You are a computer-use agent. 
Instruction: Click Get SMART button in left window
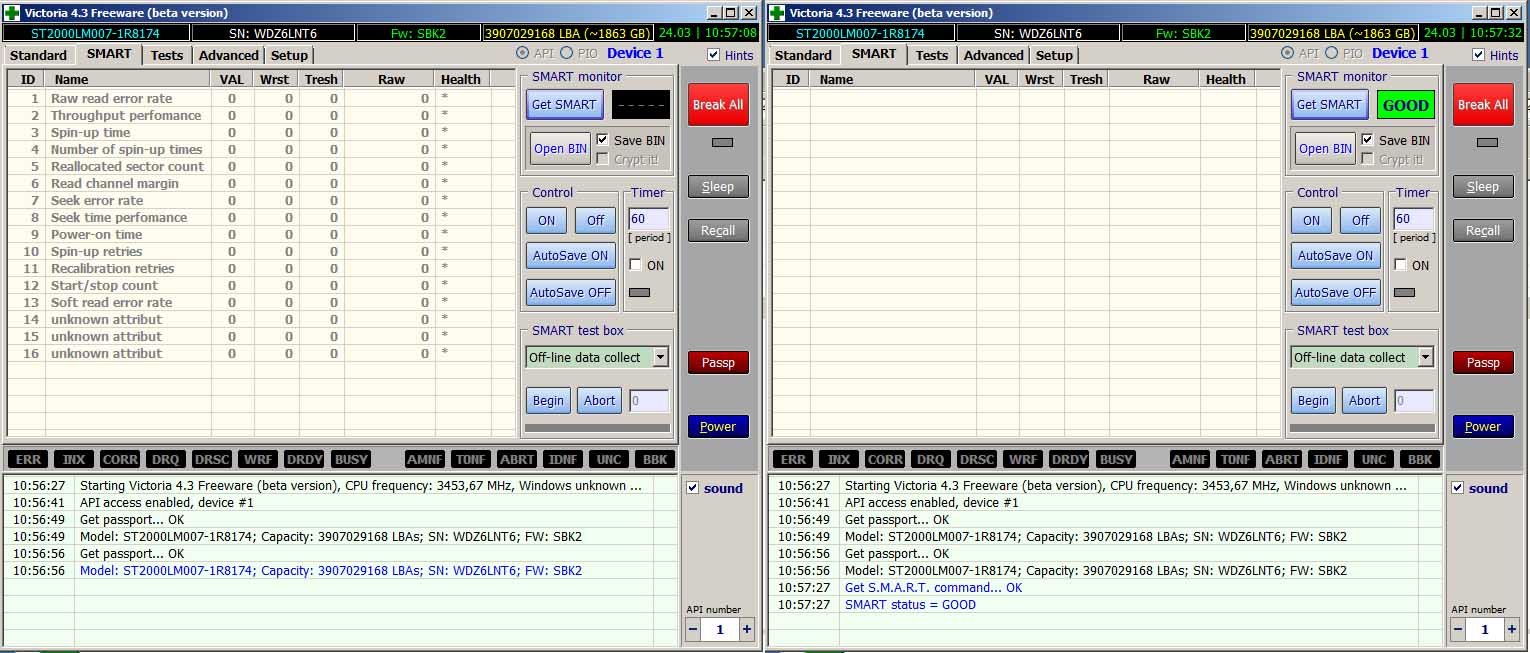(563, 104)
